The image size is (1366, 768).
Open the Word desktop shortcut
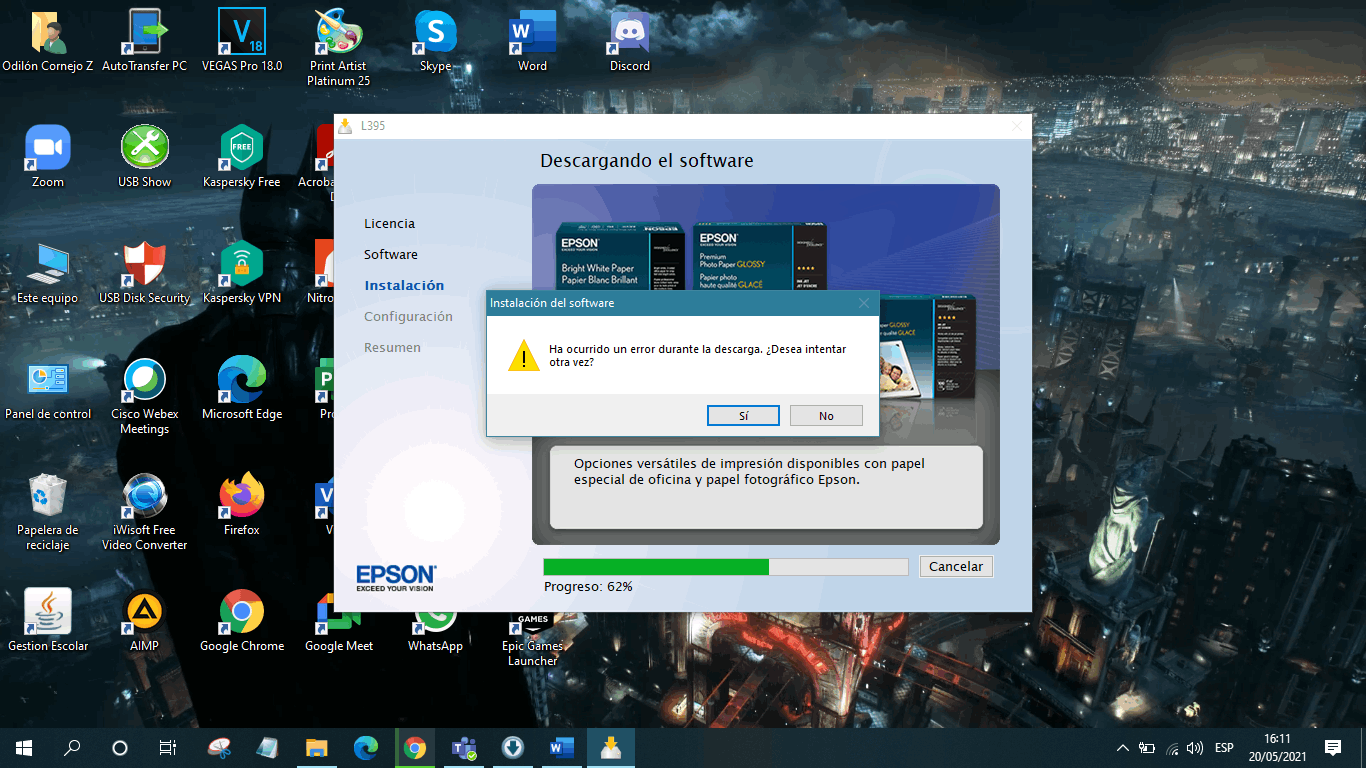[x=532, y=42]
